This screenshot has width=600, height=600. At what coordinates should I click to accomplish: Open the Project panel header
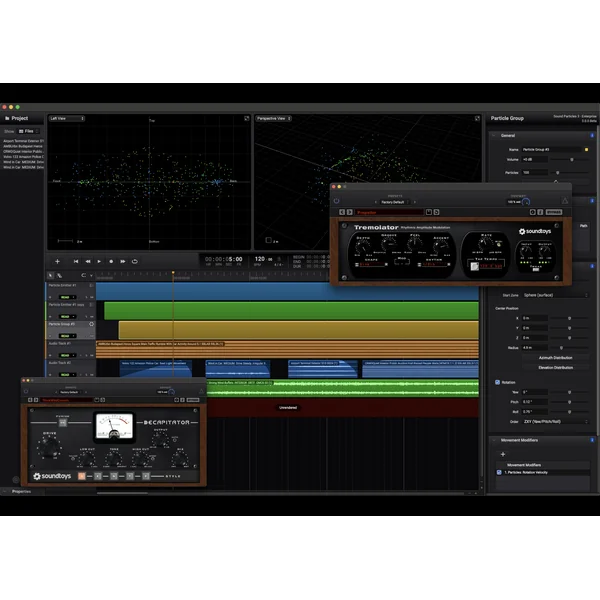coord(16,118)
